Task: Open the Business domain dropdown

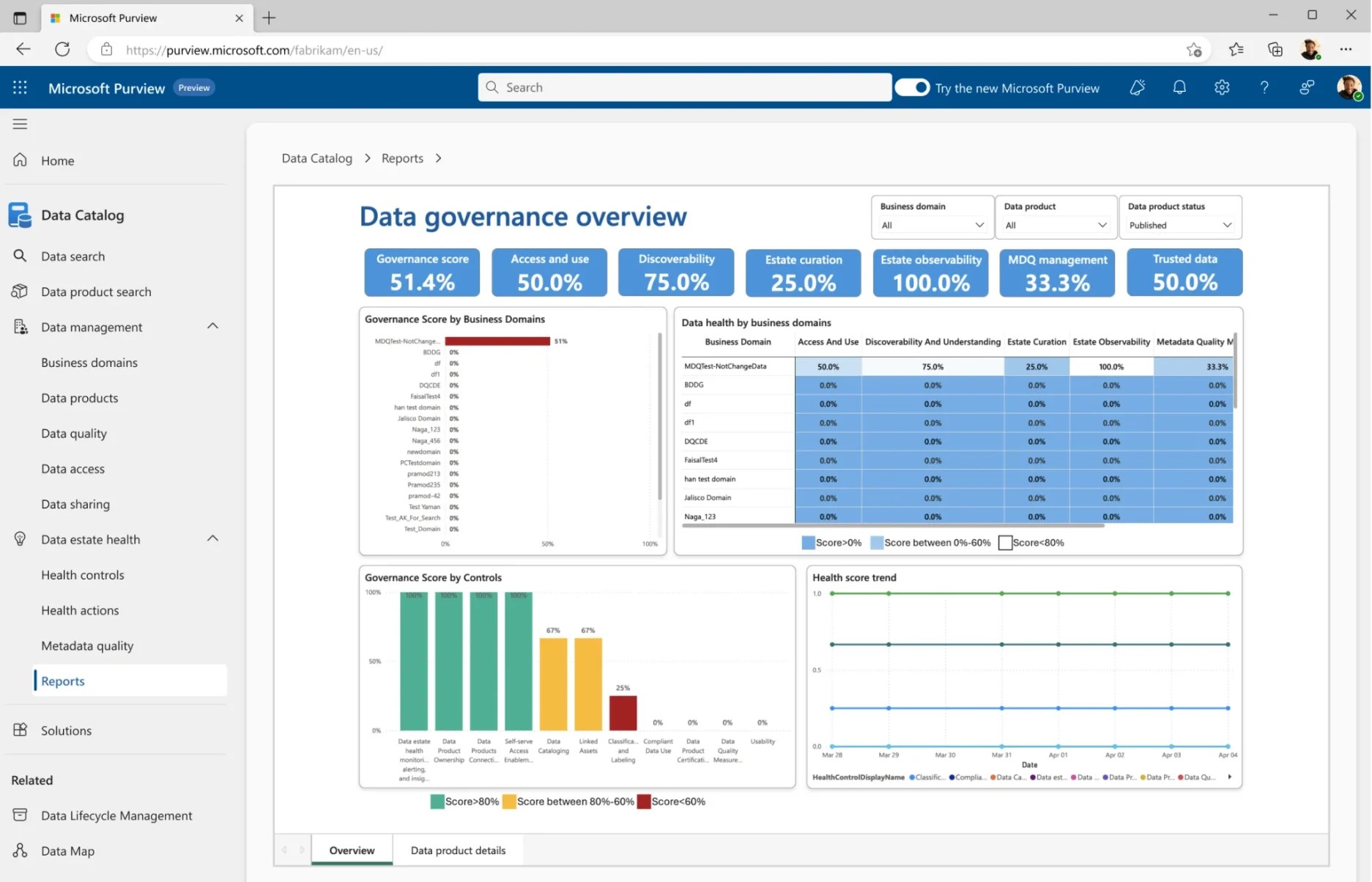Action: (932, 225)
